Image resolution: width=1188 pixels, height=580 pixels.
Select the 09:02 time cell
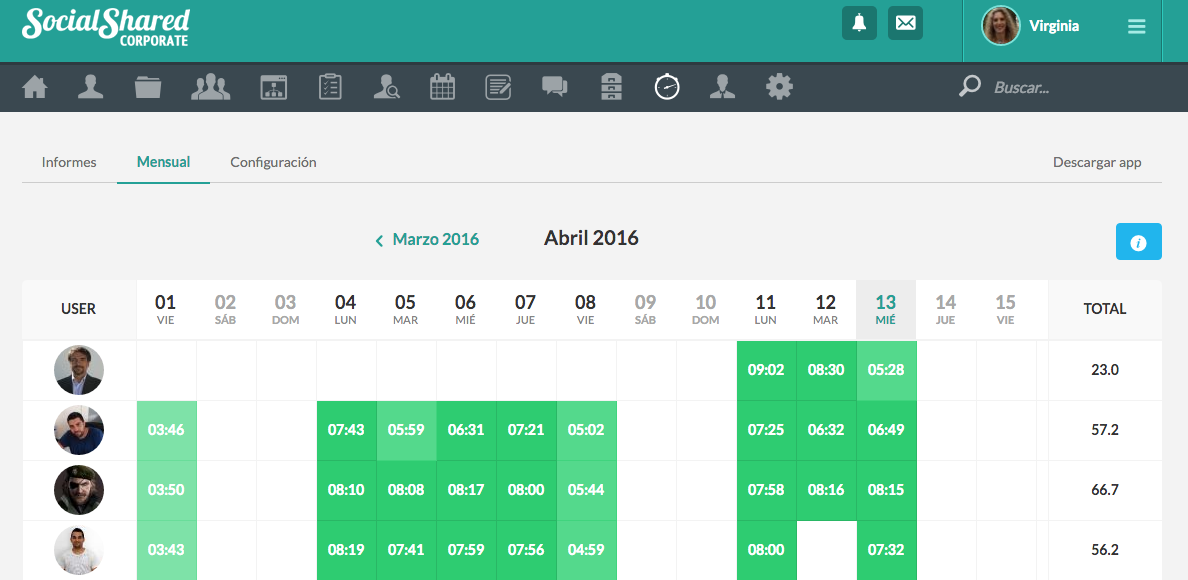click(766, 370)
